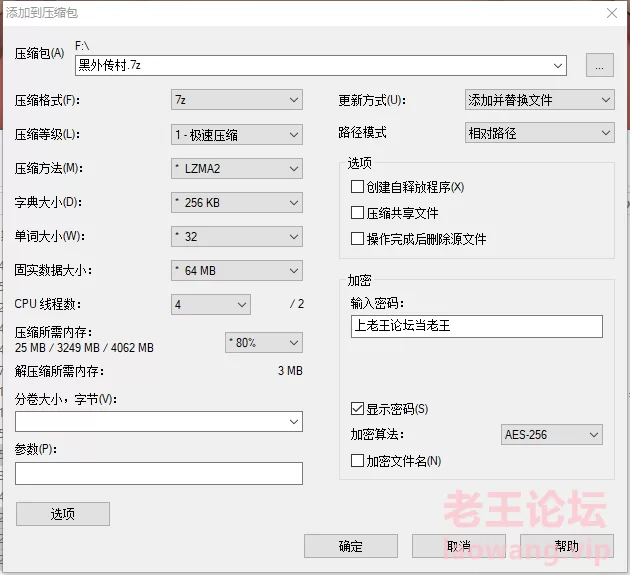Click the text 25 MB / 3249 MB / 4062 MB

coord(84,348)
